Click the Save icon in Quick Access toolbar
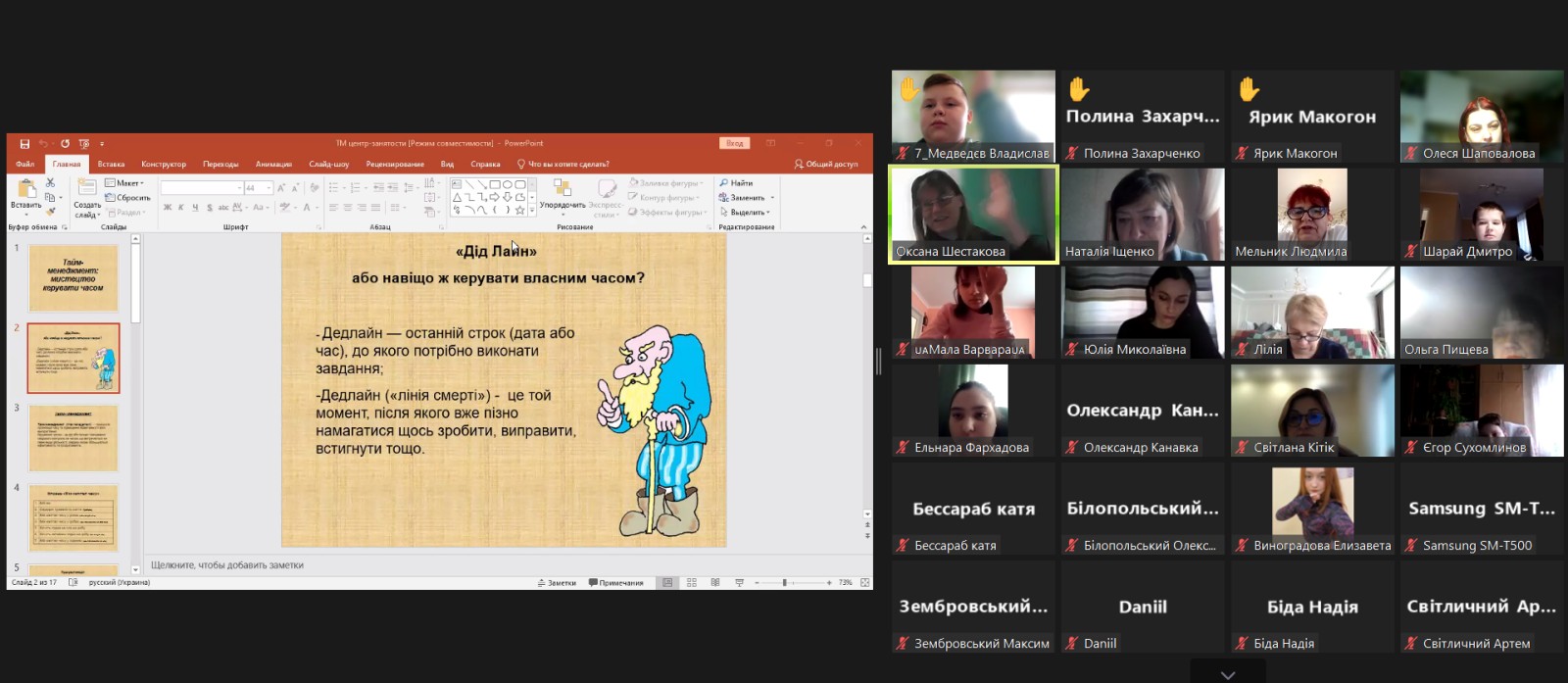The height and width of the screenshot is (683, 1568). point(24,144)
